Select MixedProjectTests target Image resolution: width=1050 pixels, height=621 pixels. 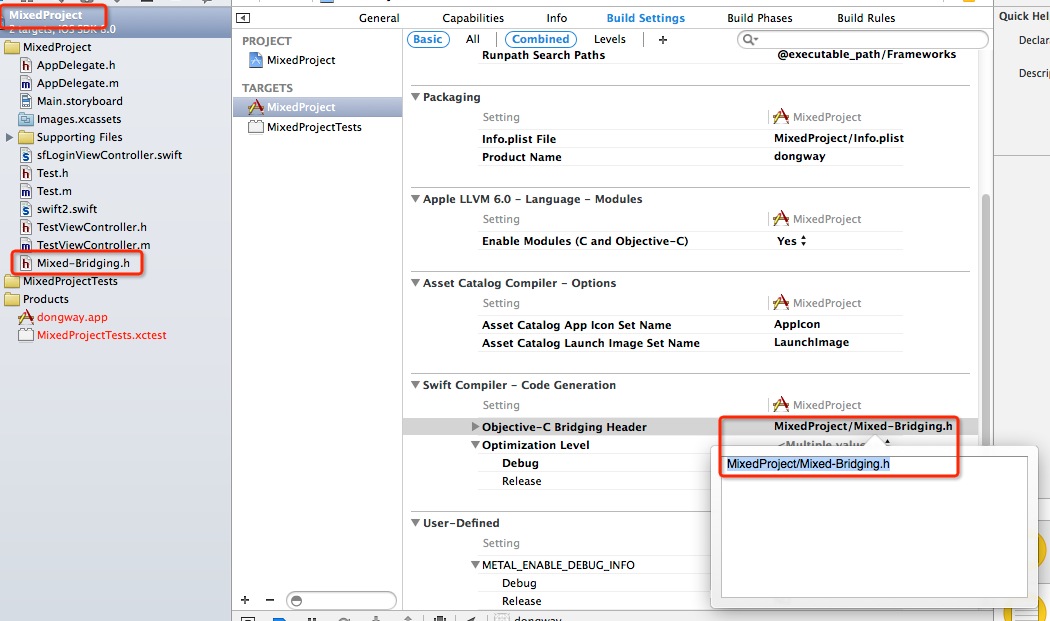[314, 127]
